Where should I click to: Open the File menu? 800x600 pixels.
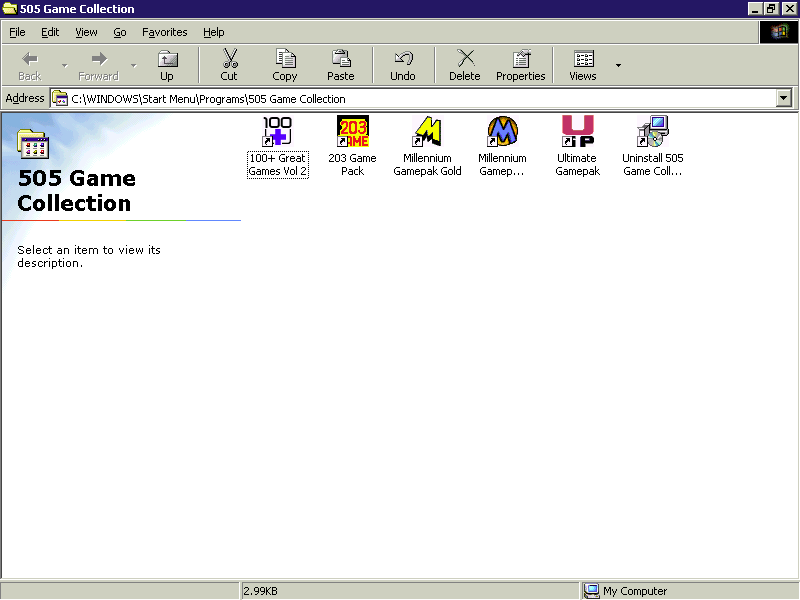point(17,32)
